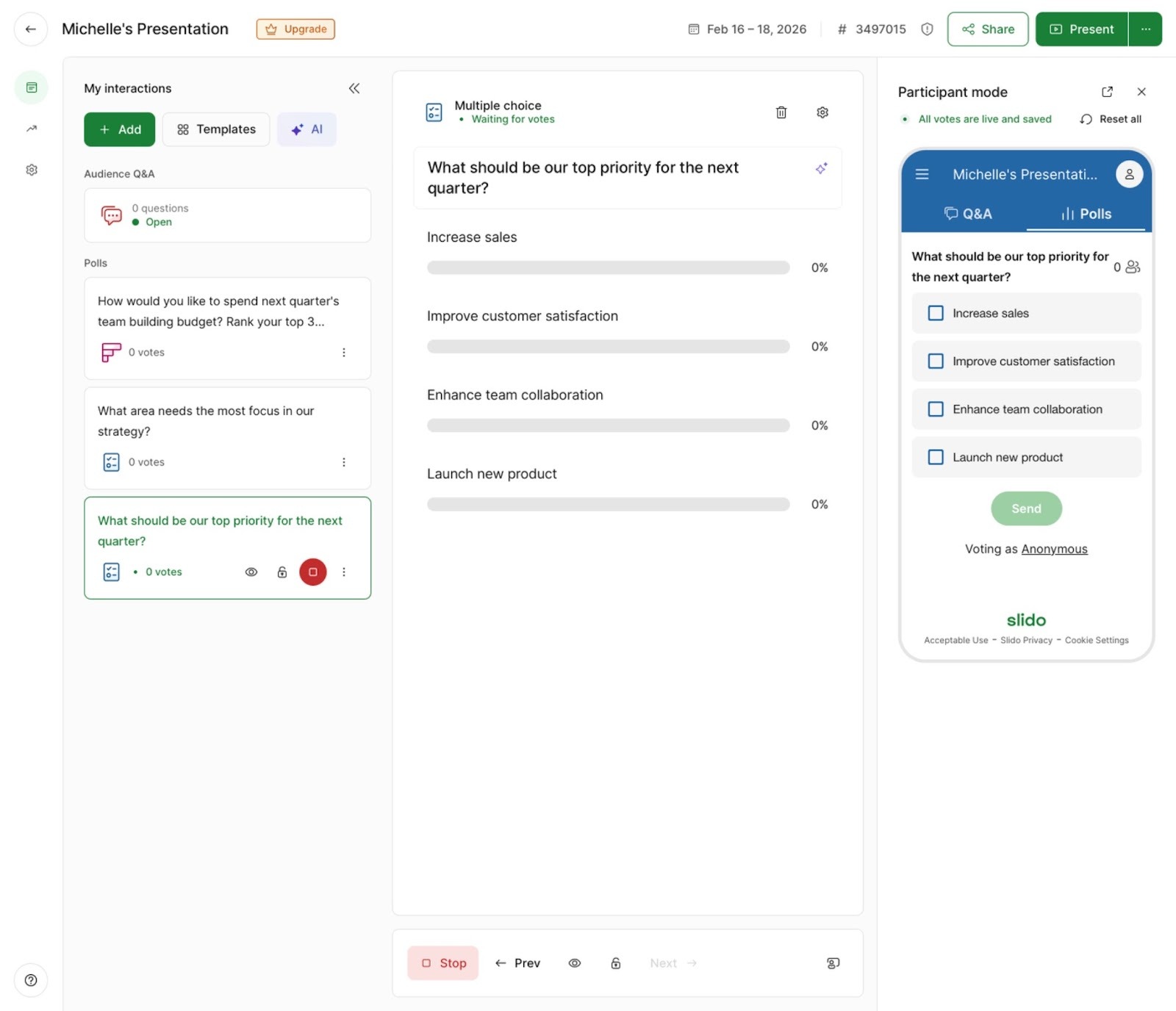Click the Present button
This screenshot has width=1176, height=1011.
click(1081, 29)
